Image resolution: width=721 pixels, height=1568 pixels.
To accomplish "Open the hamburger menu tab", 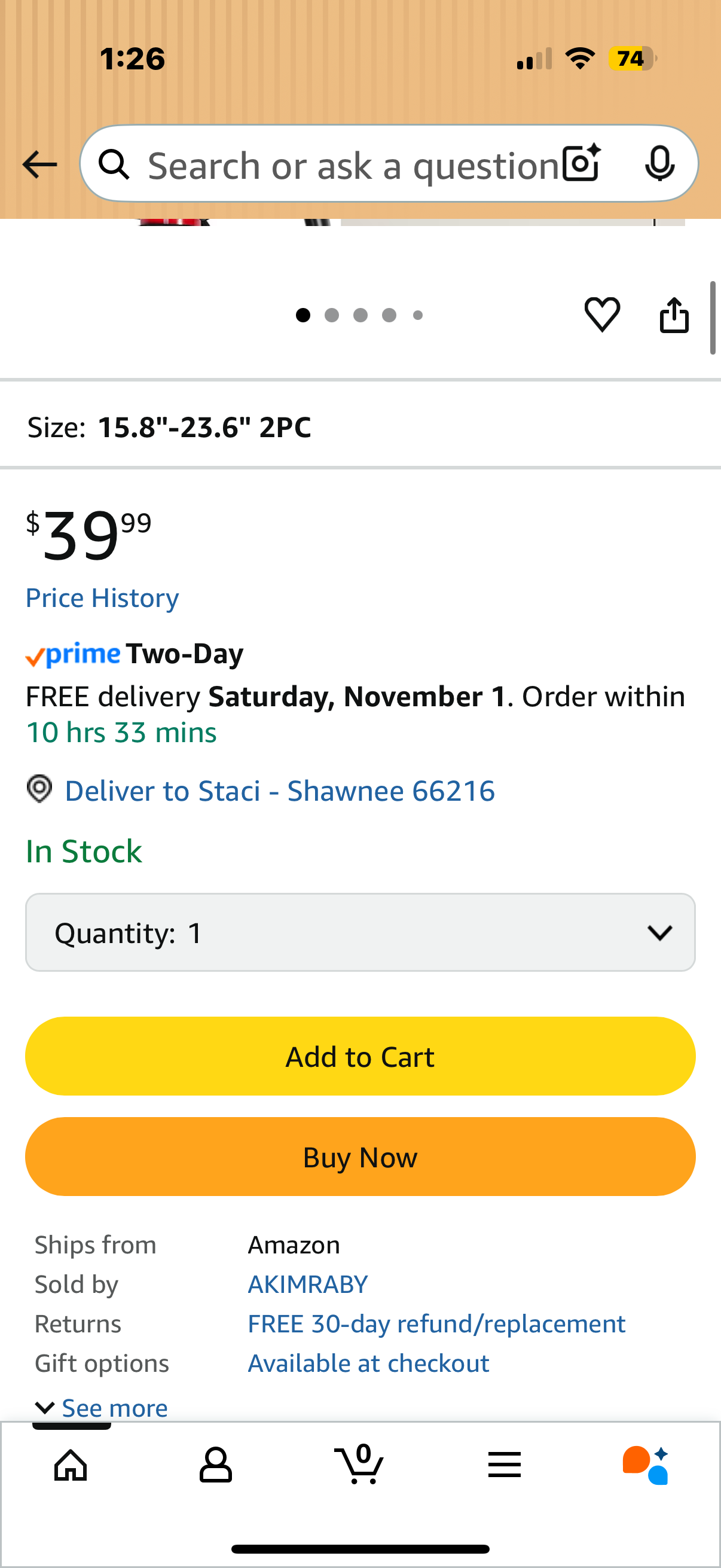I will 504,1465.
